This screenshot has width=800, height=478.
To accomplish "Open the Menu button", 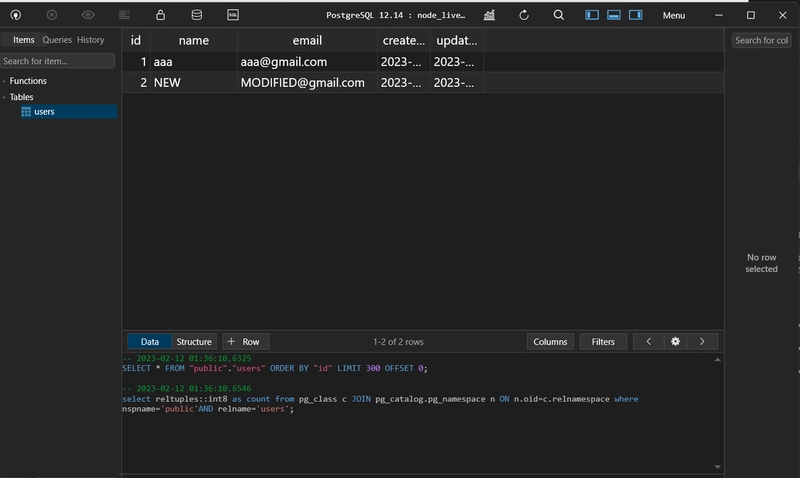I will 673,15.
